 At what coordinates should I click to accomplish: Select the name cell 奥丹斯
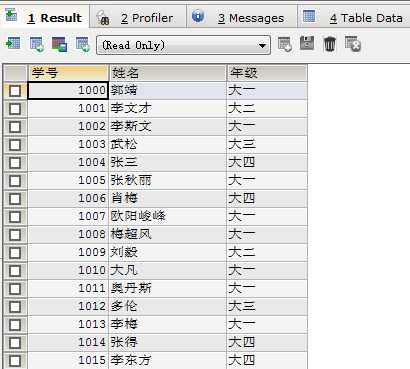click(168, 289)
